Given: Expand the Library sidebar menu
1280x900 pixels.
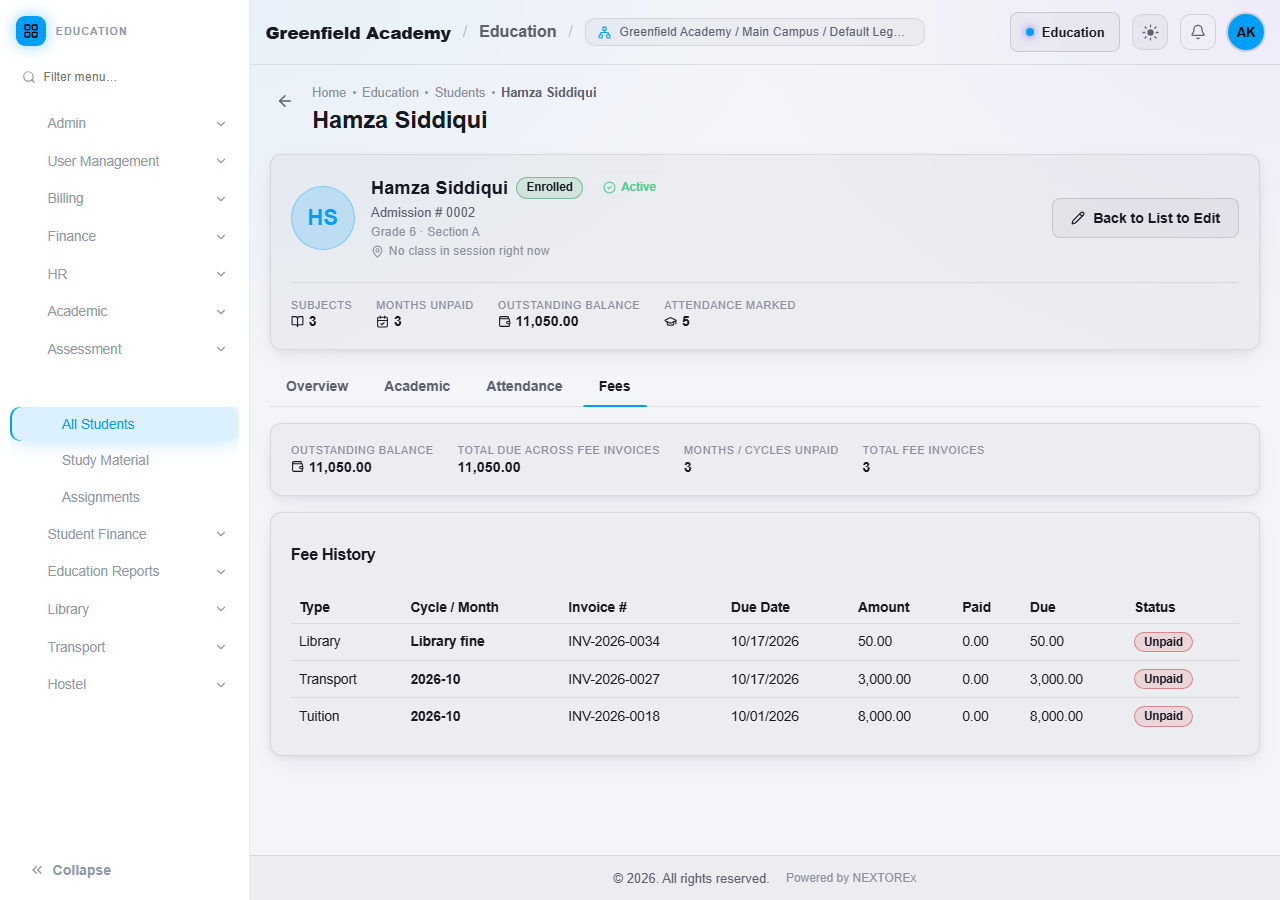Looking at the screenshot, I should (x=137, y=609).
